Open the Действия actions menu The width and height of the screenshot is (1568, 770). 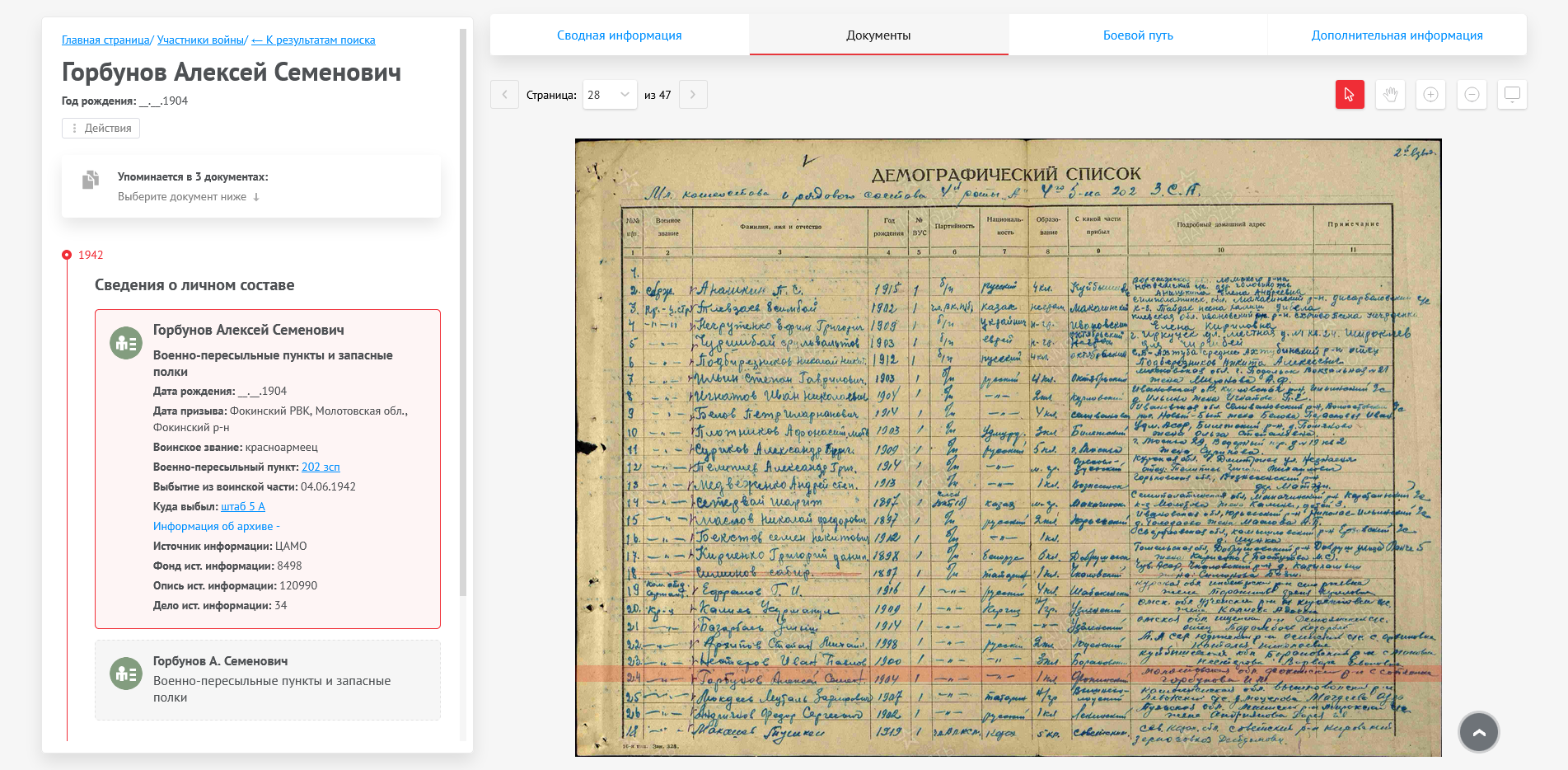[101, 129]
